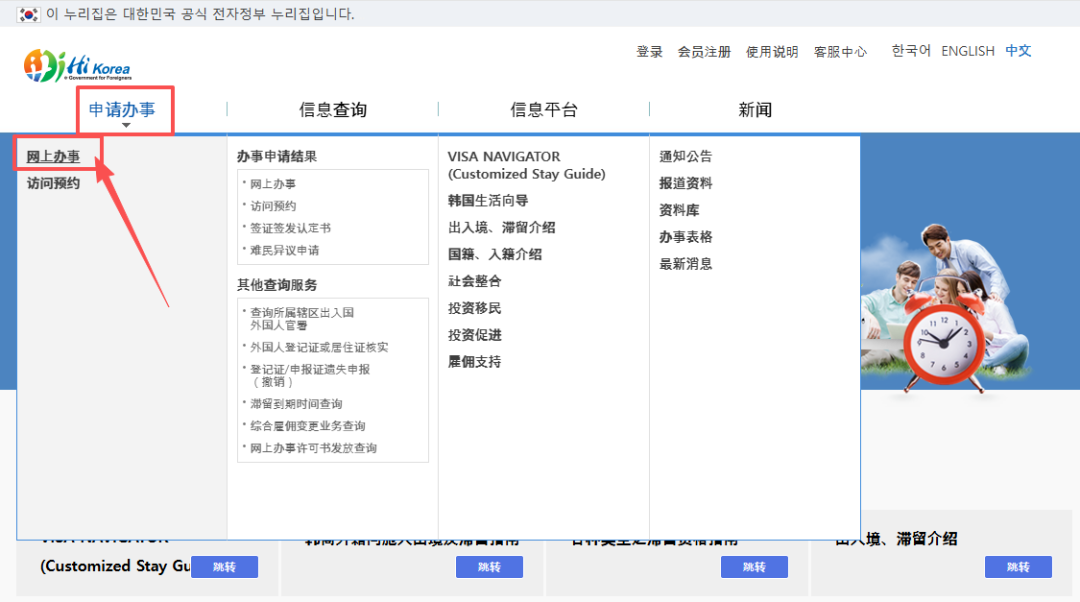Open 查询所属辖区出入国外国人官署
1080x602 pixels.
click(x=302, y=318)
